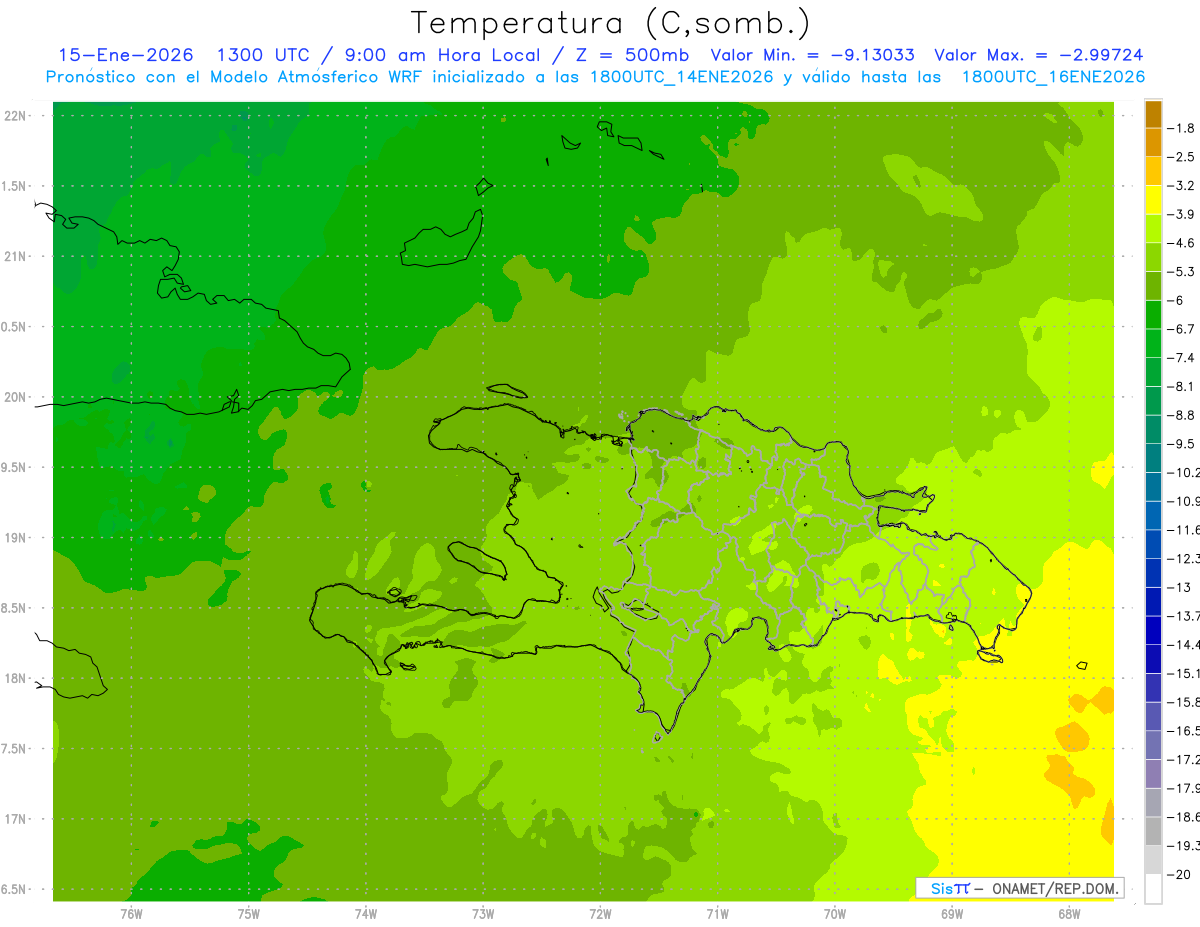
Task: Click 'Valor Min. = -9.13033' text
Action: 812,55
